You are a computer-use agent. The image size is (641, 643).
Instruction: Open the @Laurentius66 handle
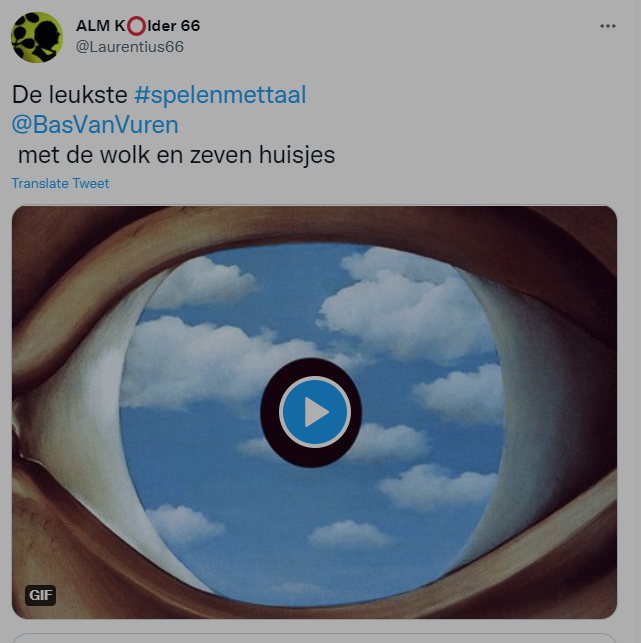point(130,47)
